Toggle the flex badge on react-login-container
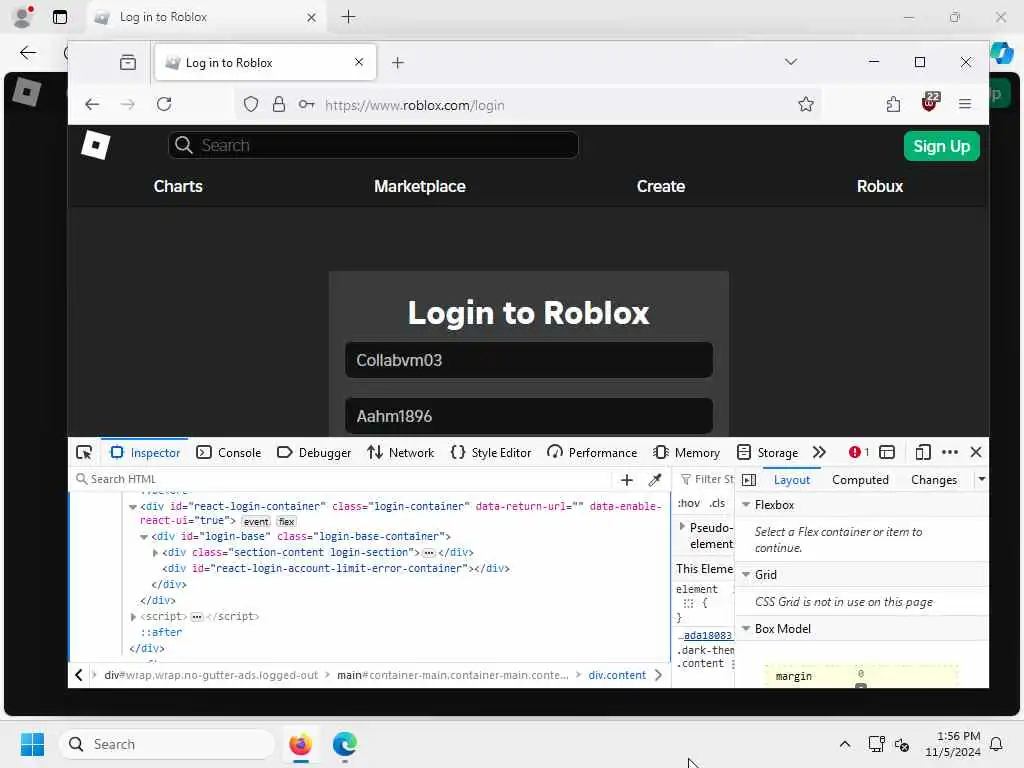 pos(286,522)
